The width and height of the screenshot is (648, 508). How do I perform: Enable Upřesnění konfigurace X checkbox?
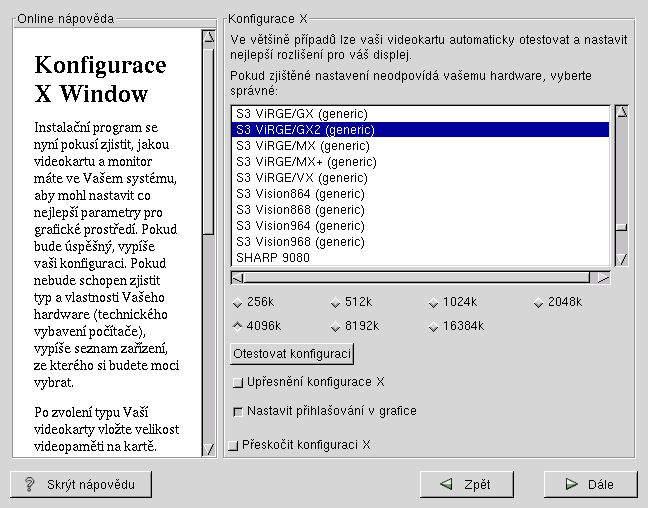(238, 383)
